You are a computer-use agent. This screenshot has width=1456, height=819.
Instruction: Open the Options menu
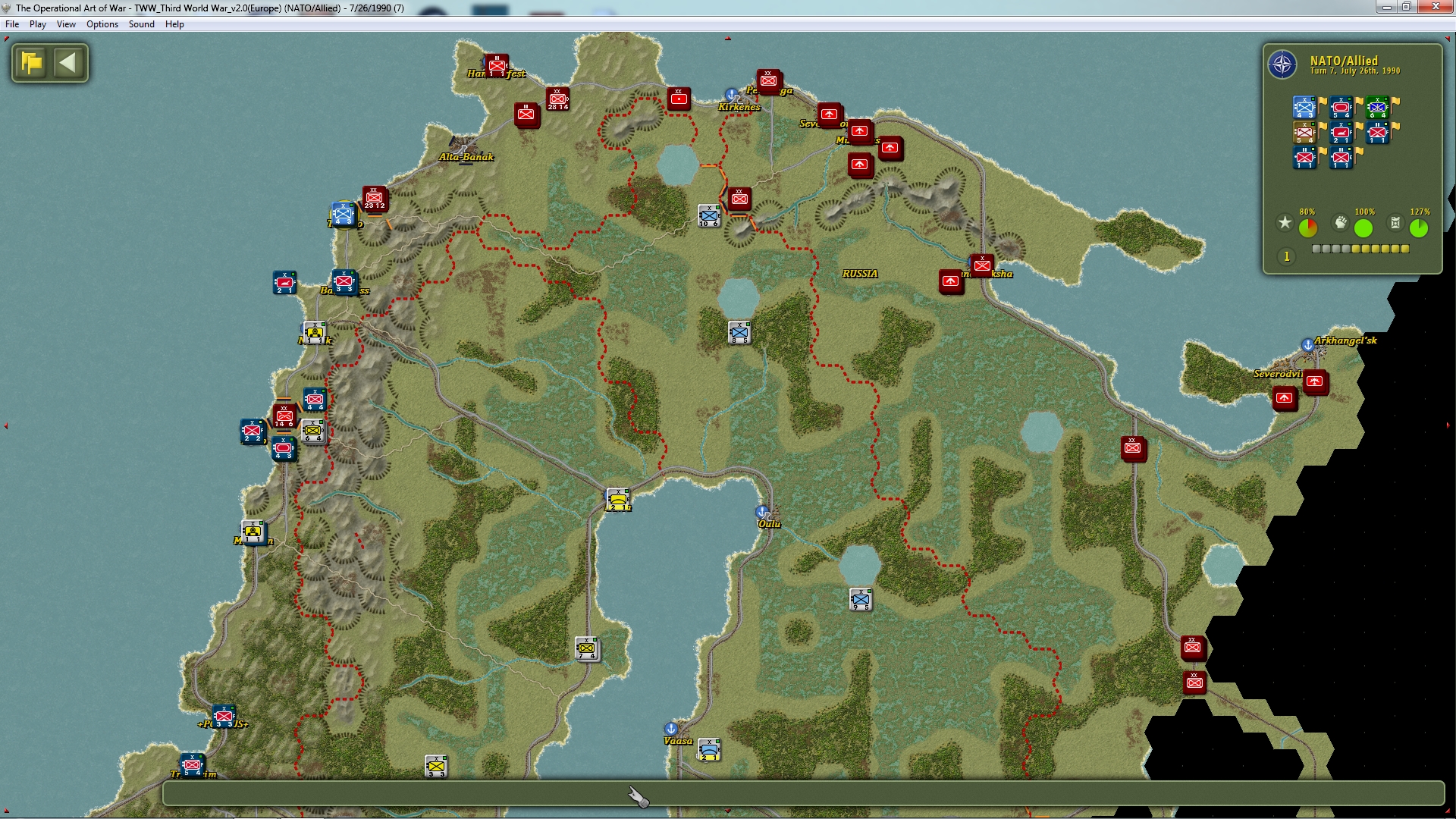coord(102,24)
